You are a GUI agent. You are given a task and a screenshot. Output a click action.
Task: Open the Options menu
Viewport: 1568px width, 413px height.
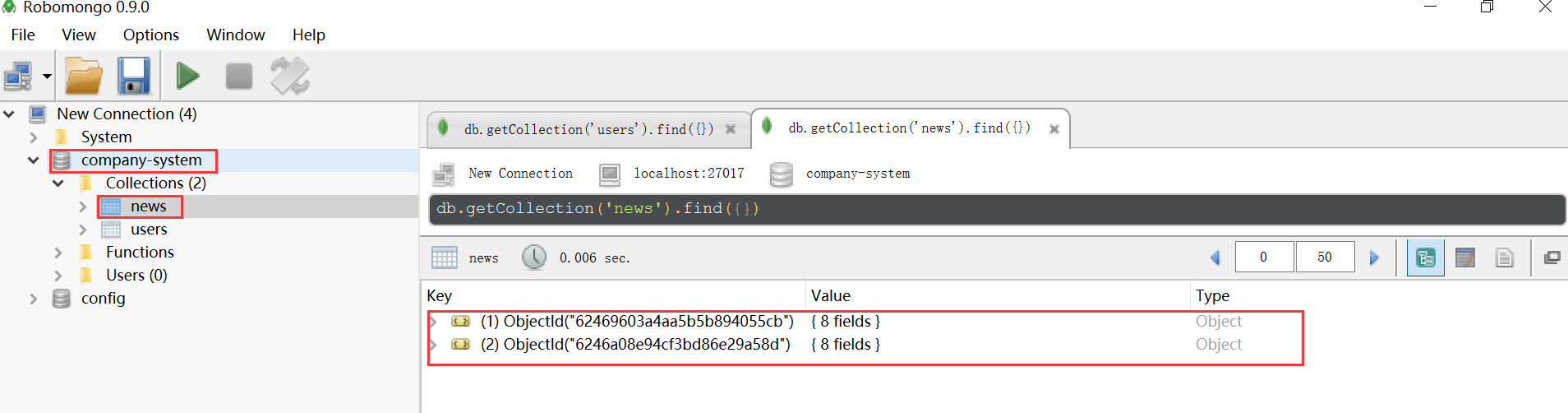(150, 35)
